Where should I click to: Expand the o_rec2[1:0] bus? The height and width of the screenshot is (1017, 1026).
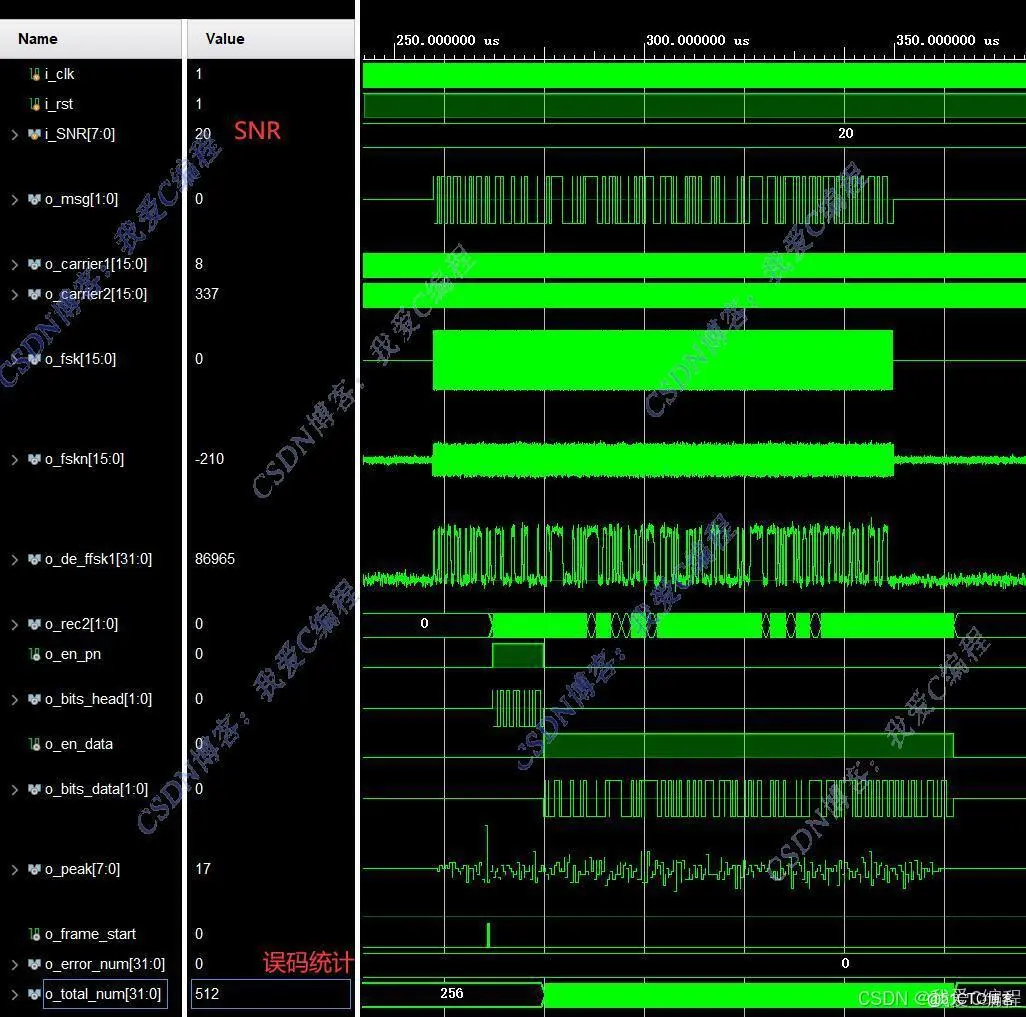(14, 624)
